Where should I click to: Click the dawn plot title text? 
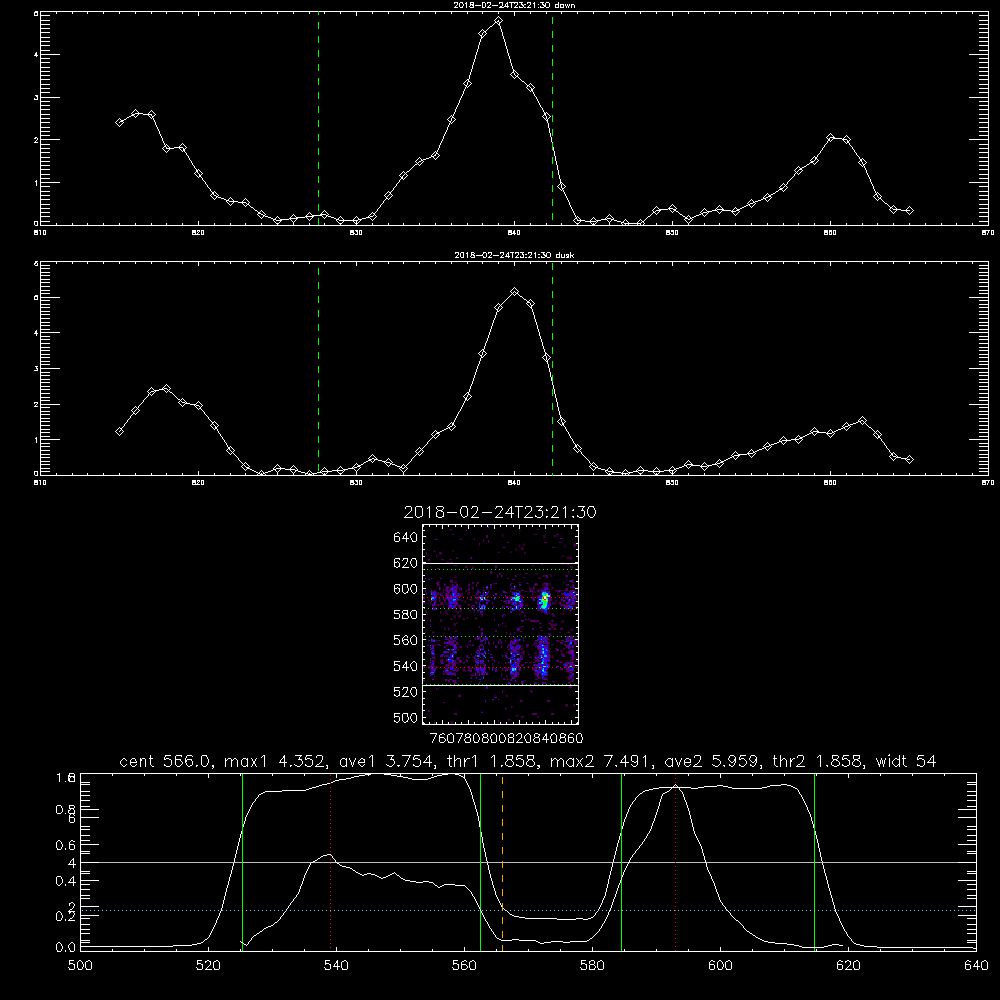click(514, 5)
